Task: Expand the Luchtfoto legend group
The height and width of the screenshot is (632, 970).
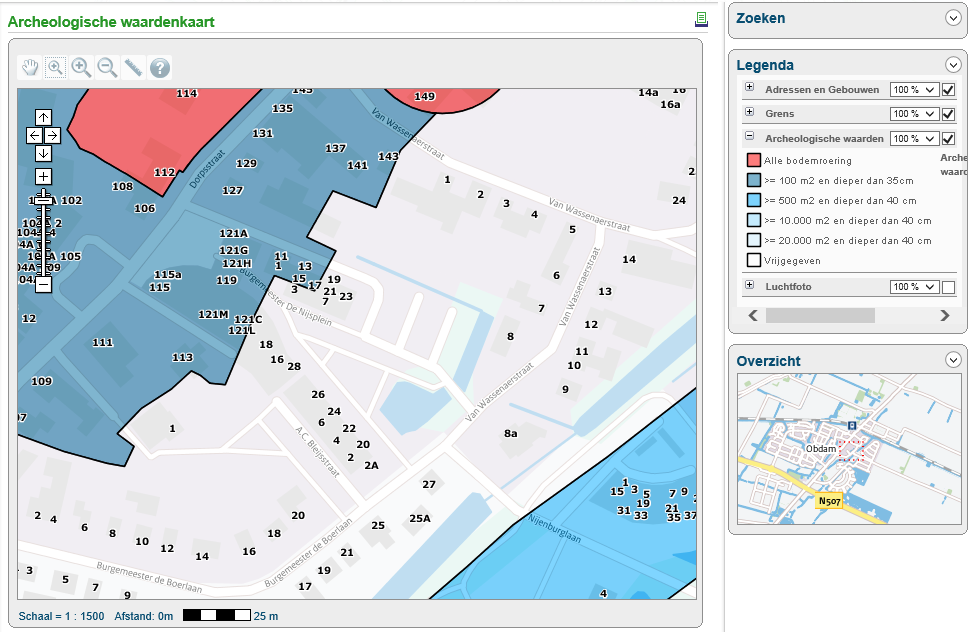Action: (x=750, y=284)
